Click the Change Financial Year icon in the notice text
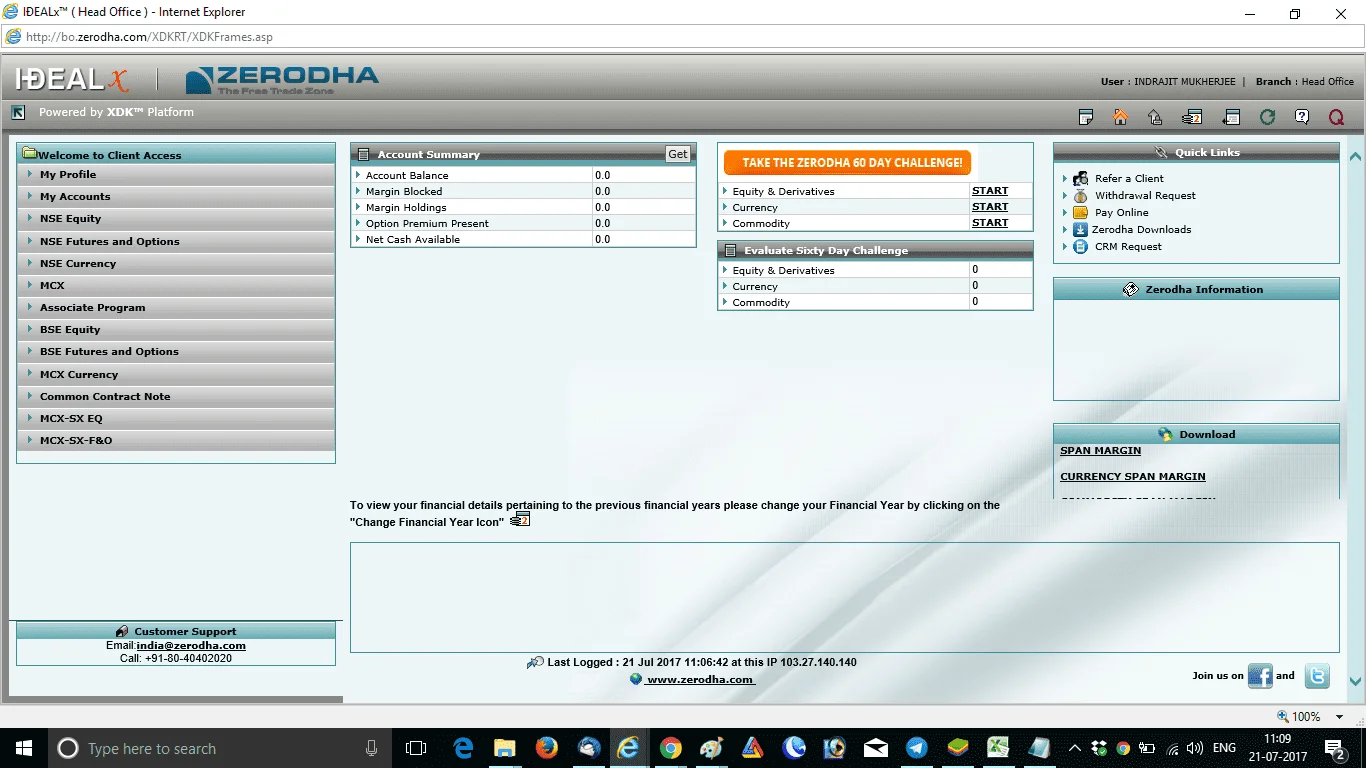The width and height of the screenshot is (1366, 768). (519, 520)
